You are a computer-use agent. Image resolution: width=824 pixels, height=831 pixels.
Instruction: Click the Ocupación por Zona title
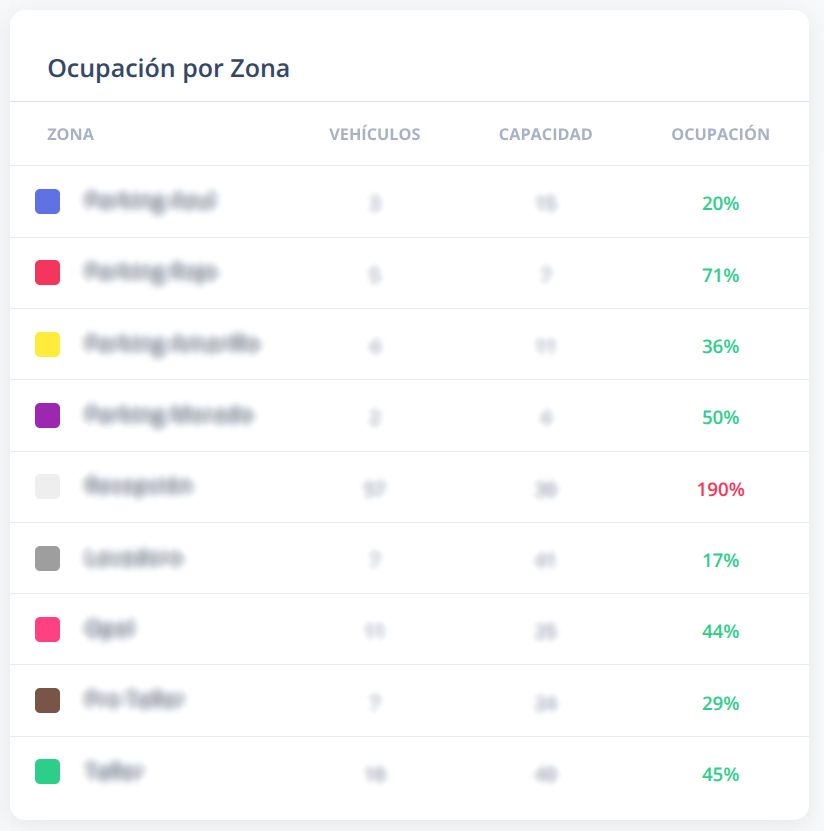pos(168,68)
